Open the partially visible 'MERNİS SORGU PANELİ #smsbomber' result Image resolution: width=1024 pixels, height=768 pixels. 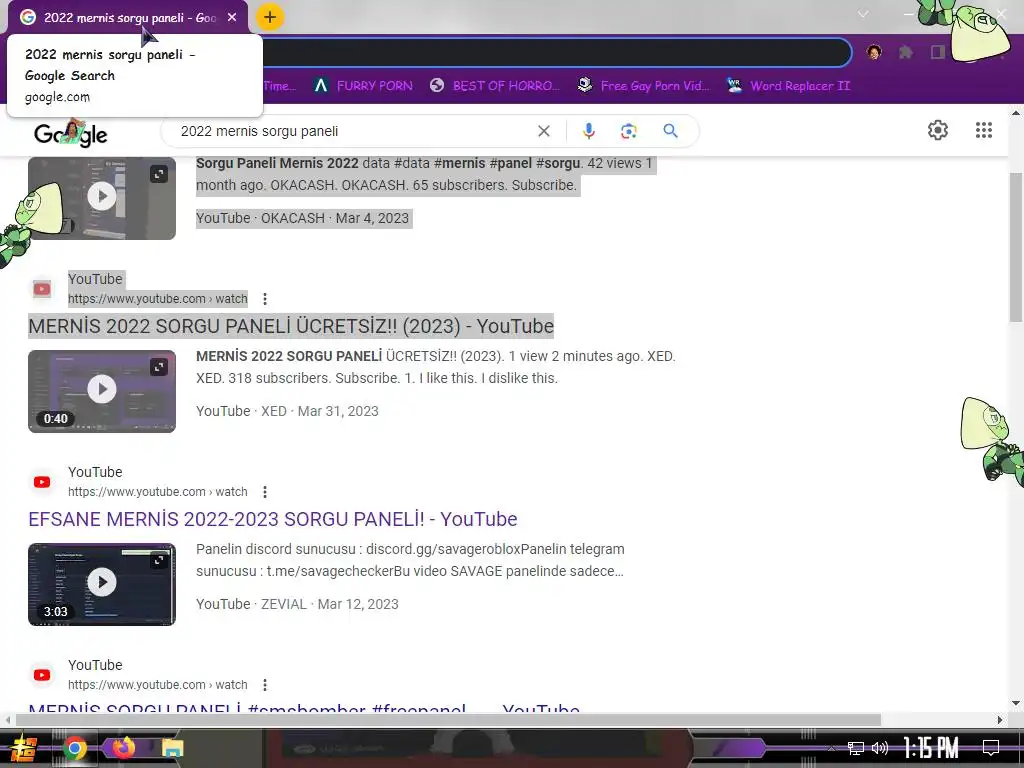coord(304,707)
